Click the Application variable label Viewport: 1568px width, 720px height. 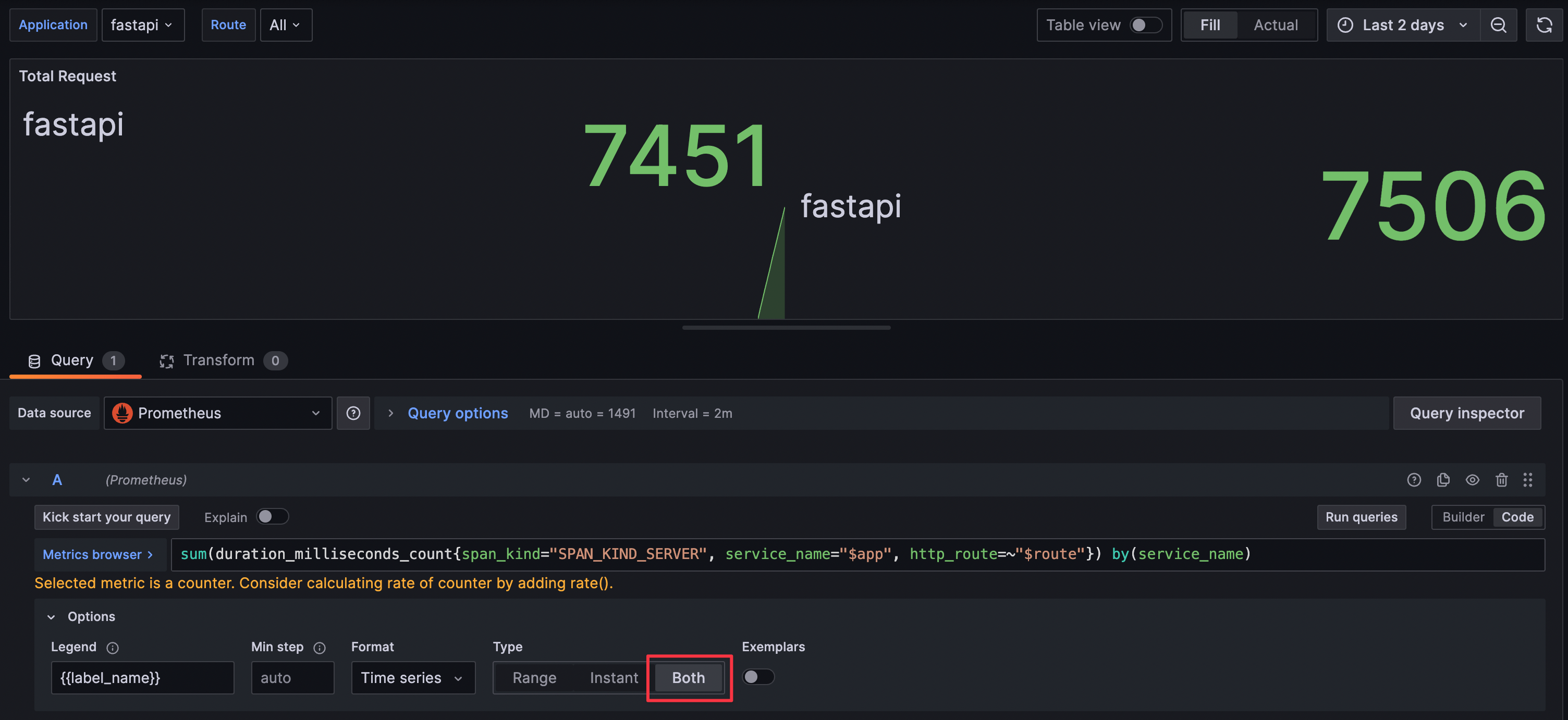(53, 25)
